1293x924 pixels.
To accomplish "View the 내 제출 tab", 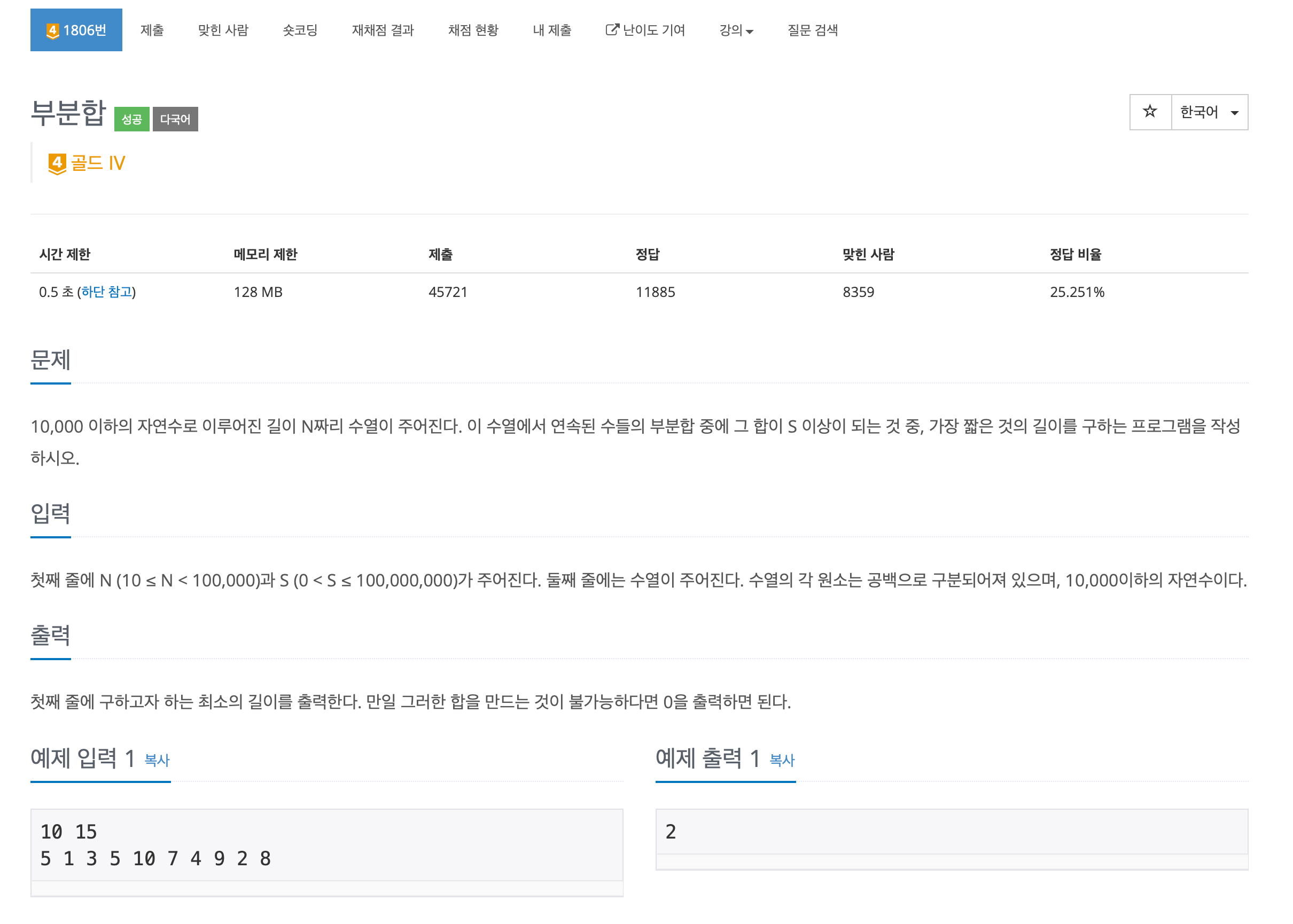I will click(x=551, y=30).
